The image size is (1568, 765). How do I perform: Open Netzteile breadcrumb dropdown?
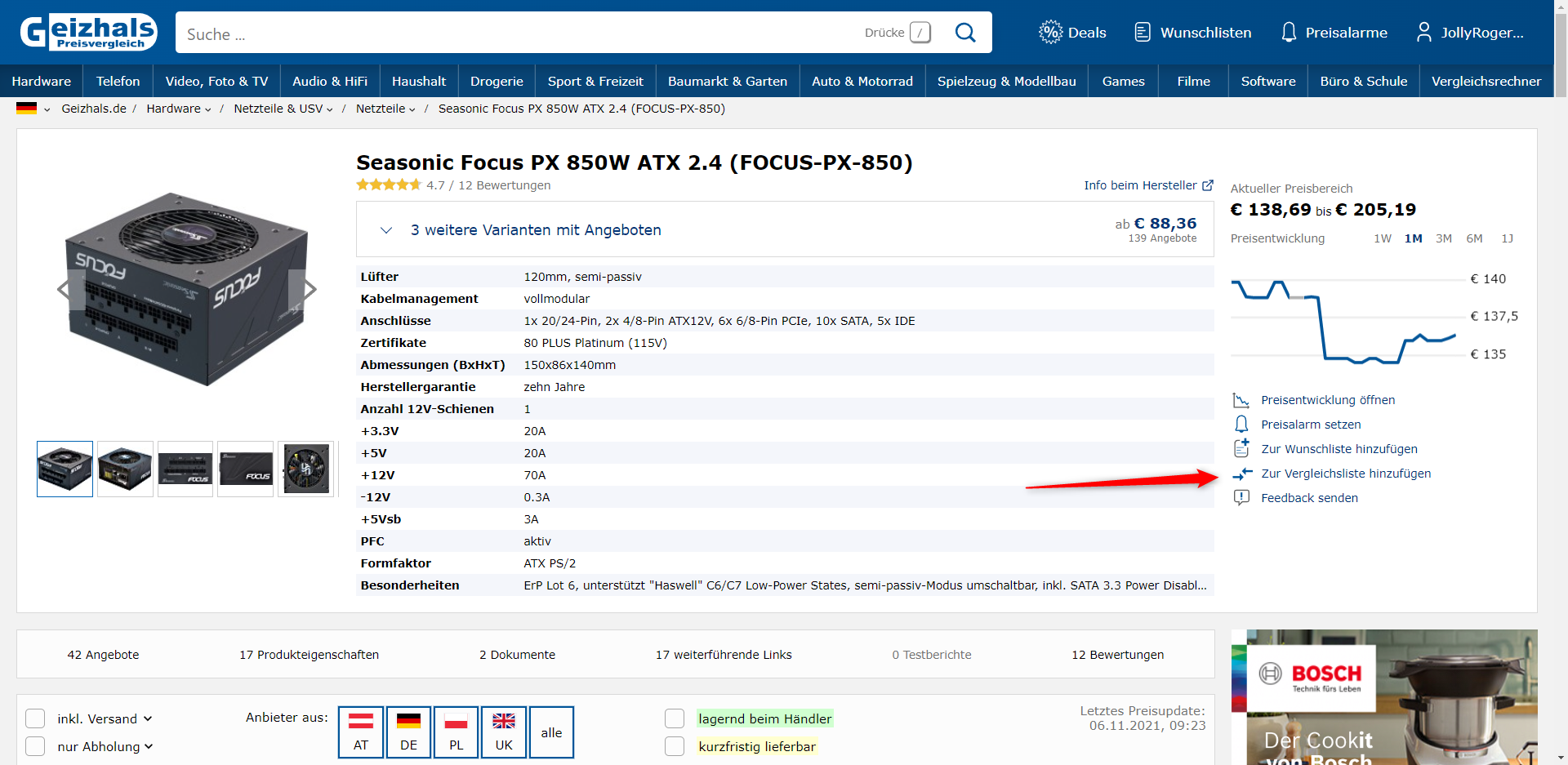[412, 109]
